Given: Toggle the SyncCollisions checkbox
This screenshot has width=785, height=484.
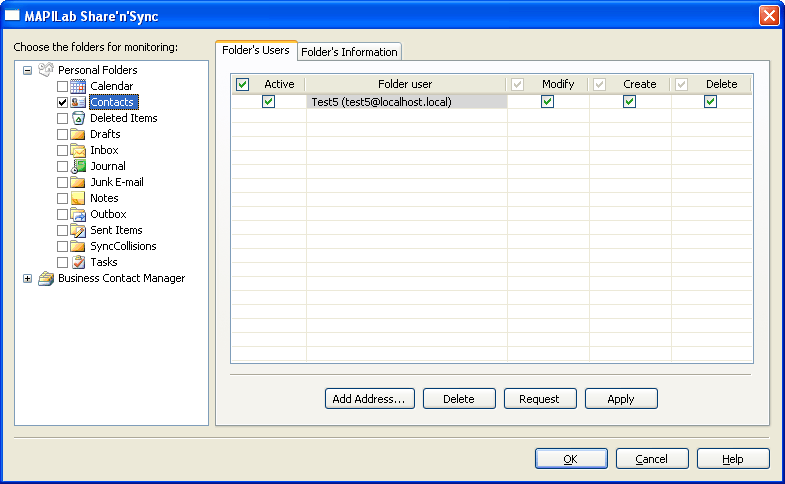Looking at the screenshot, I should pyautogui.click(x=62, y=247).
